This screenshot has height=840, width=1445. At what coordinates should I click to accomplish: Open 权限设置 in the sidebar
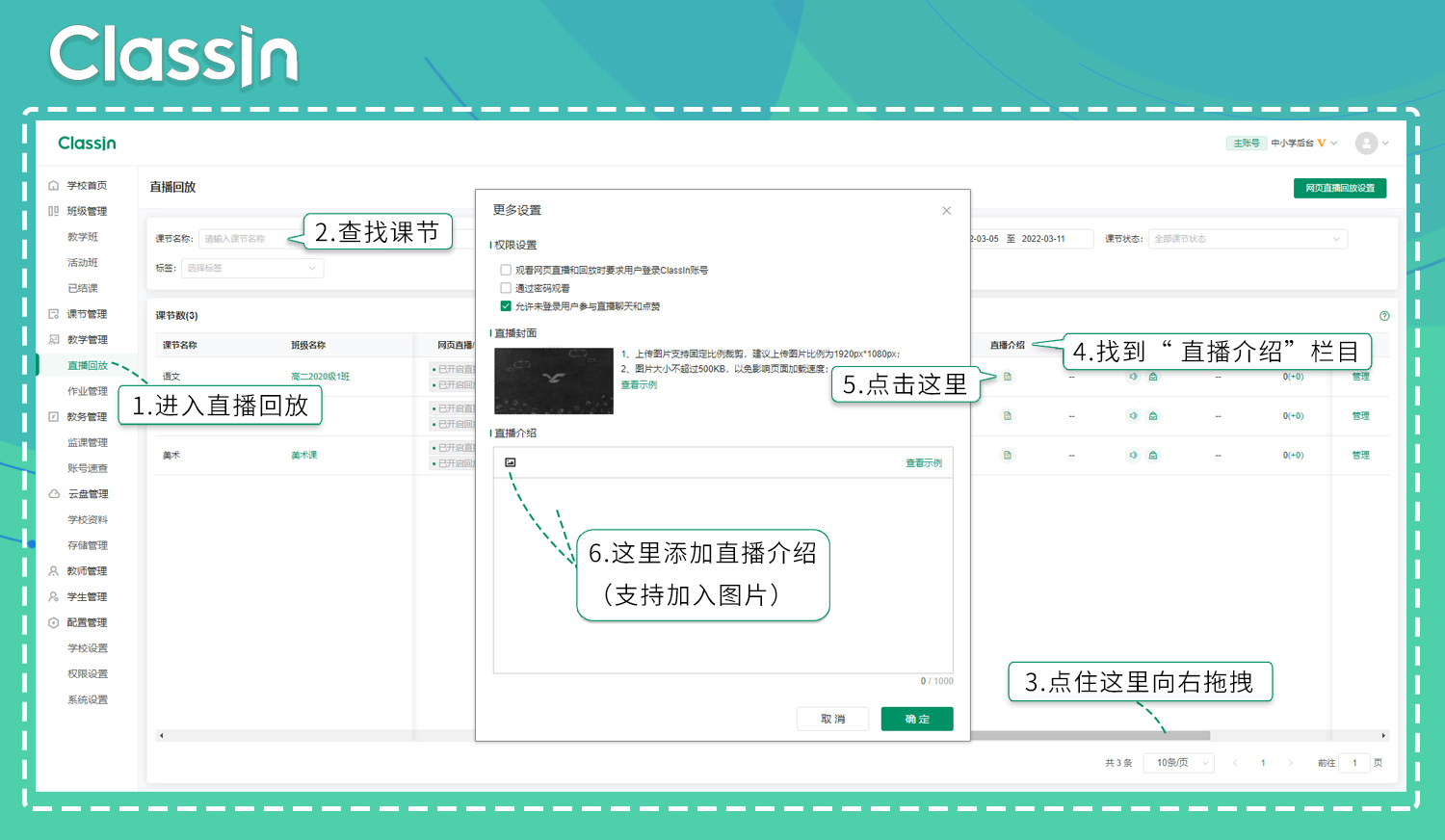pos(88,674)
